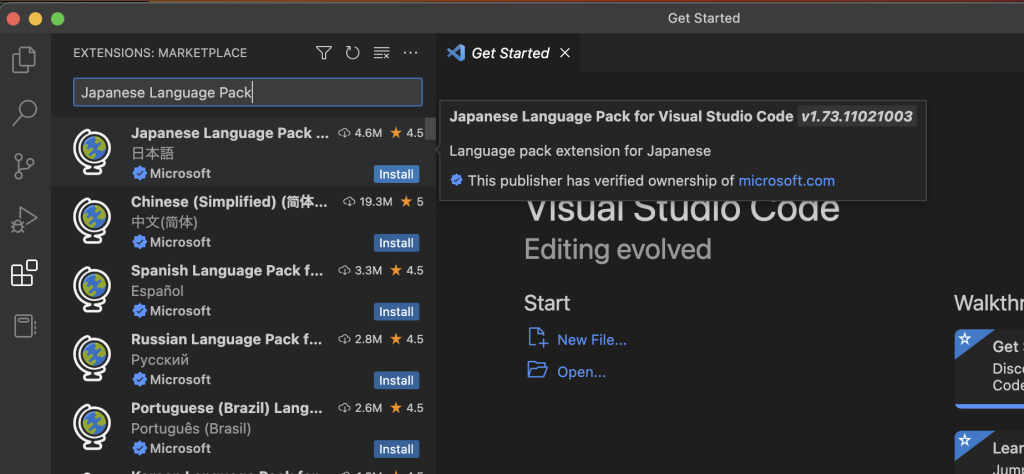Click Chinese pack 19.3M download count
The width and height of the screenshot is (1024, 474).
pyautogui.click(x=368, y=202)
